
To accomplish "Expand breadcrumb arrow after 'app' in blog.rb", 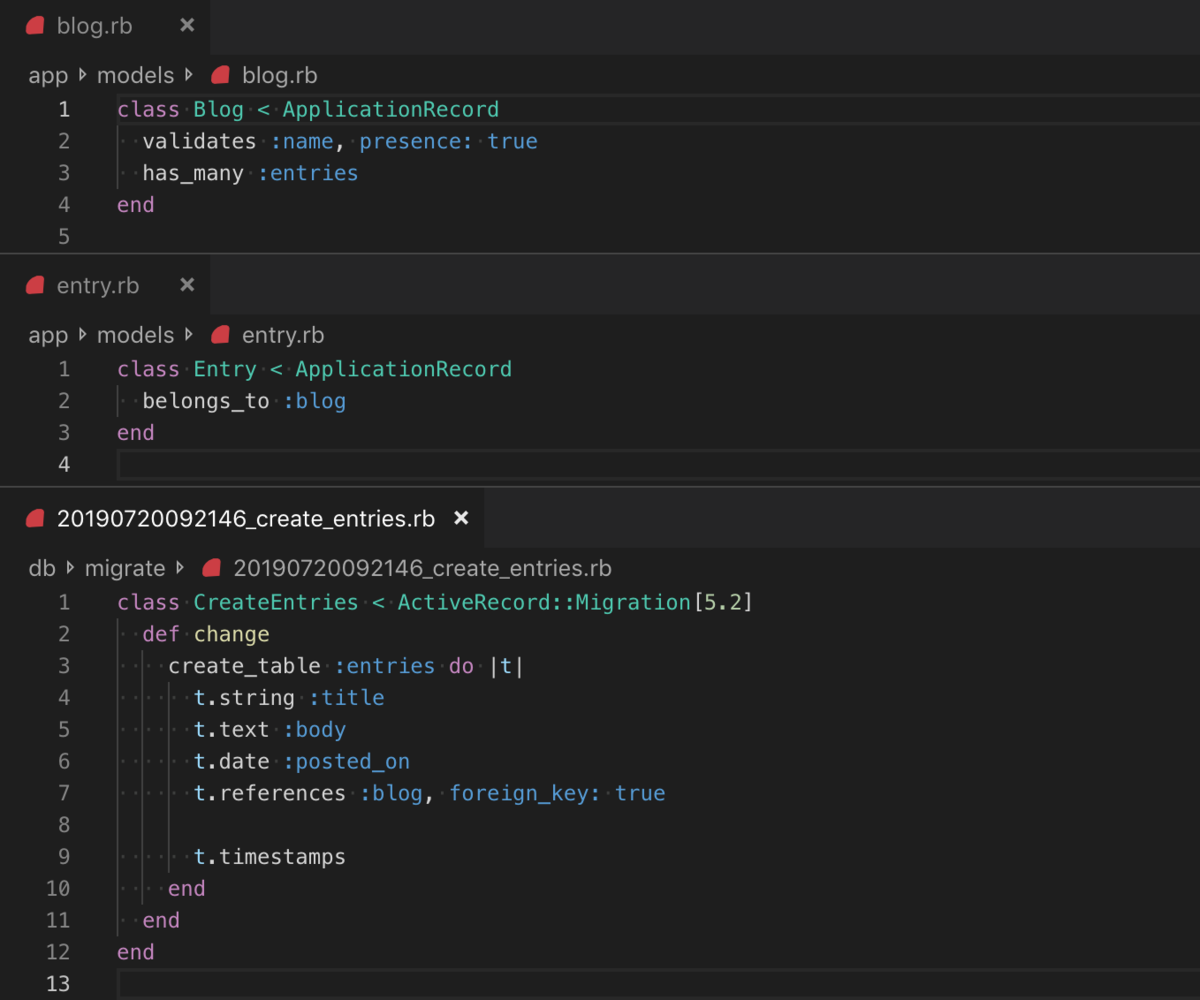I will pyautogui.click(x=83, y=75).
